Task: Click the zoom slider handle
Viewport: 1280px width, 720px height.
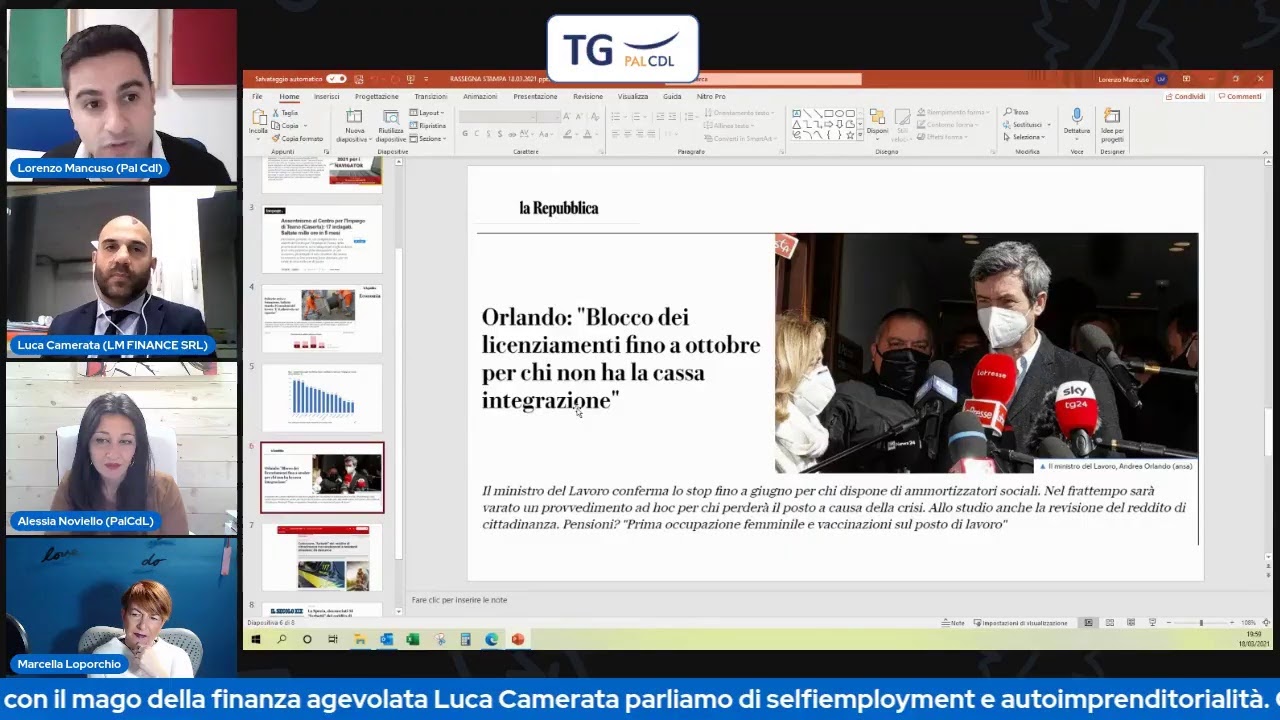Action: tap(1201, 623)
